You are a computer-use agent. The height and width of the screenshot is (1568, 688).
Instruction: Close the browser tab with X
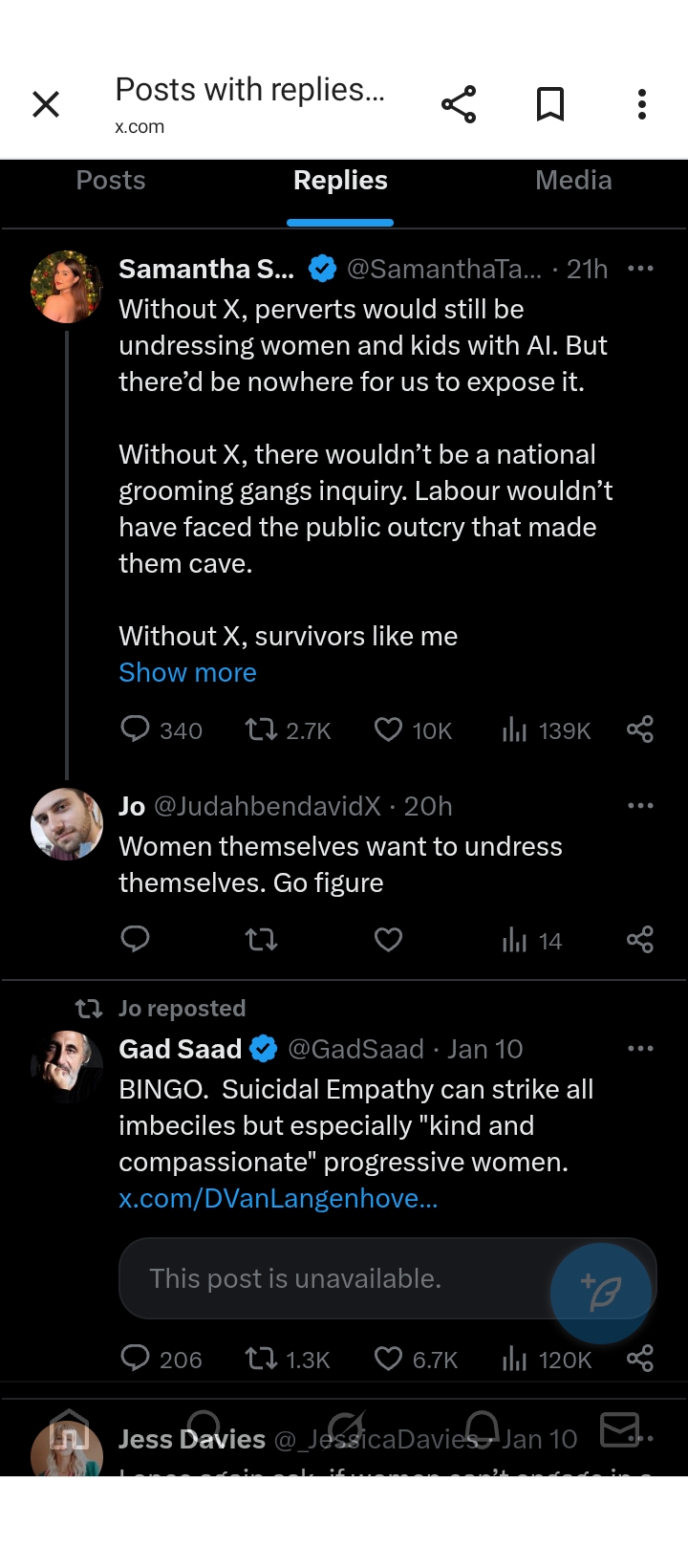pos(46,104)
